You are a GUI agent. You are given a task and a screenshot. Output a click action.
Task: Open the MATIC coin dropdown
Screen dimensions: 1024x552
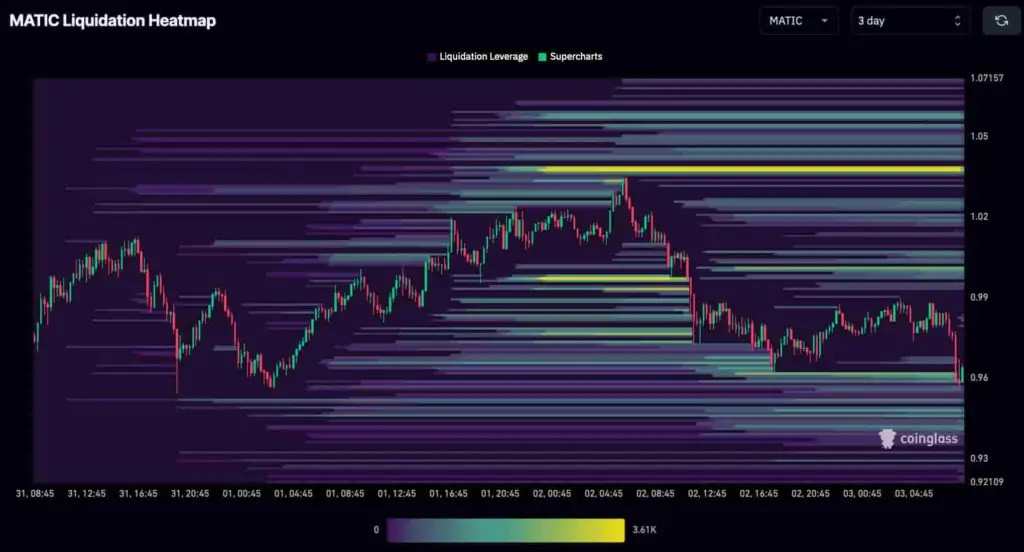pos(799,21)
